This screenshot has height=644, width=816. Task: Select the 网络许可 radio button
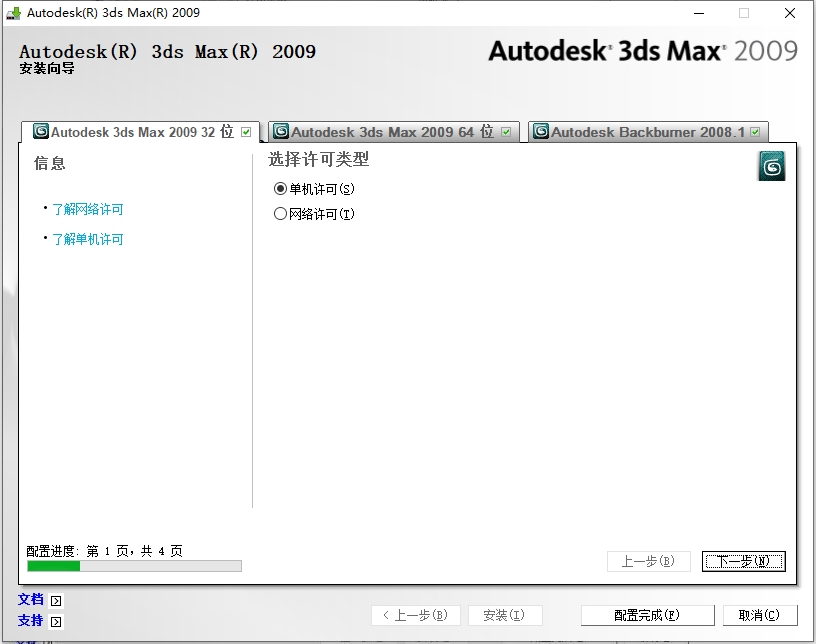pos(280,214)
